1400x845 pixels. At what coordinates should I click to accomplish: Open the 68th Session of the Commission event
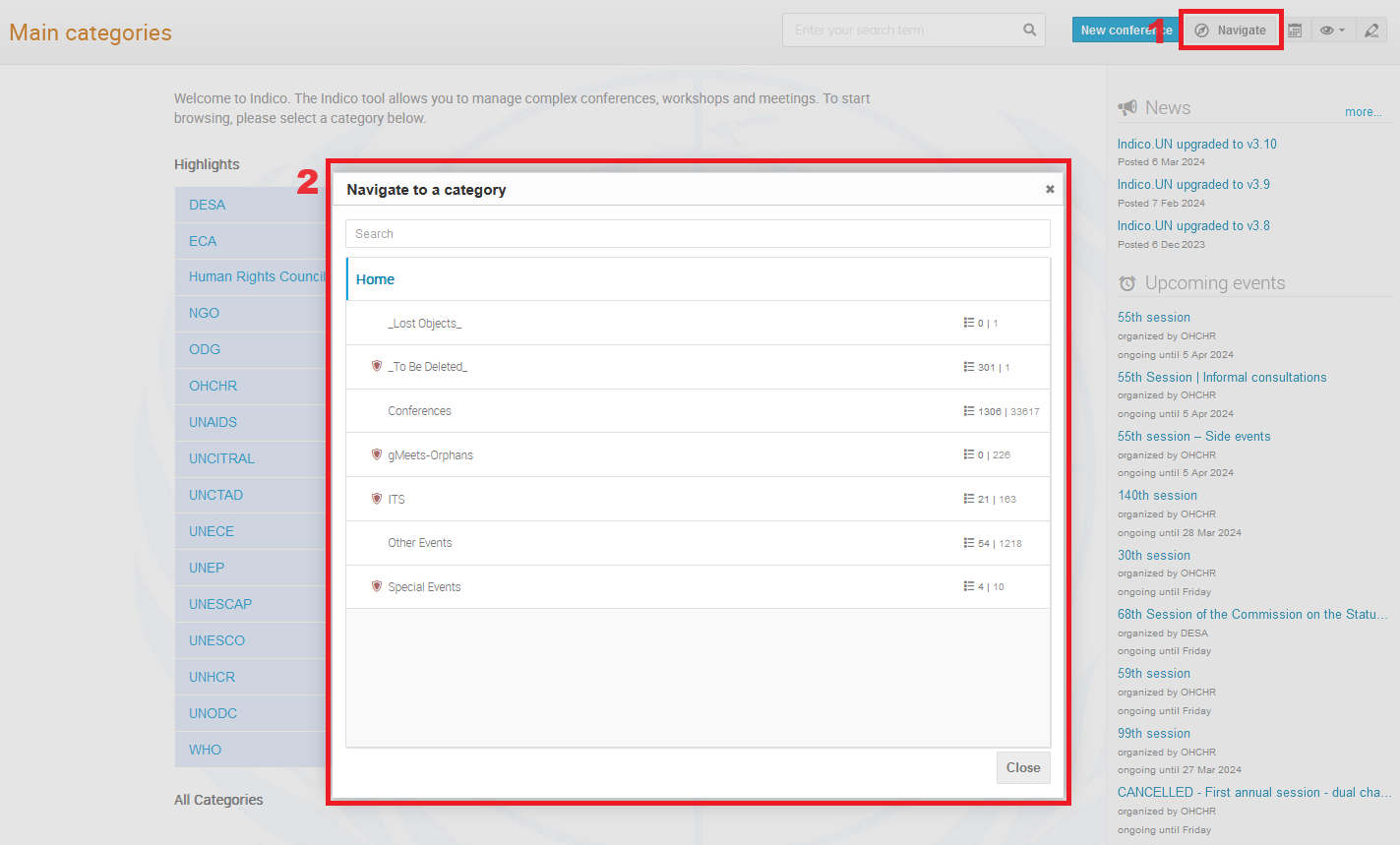[1252, 614]
